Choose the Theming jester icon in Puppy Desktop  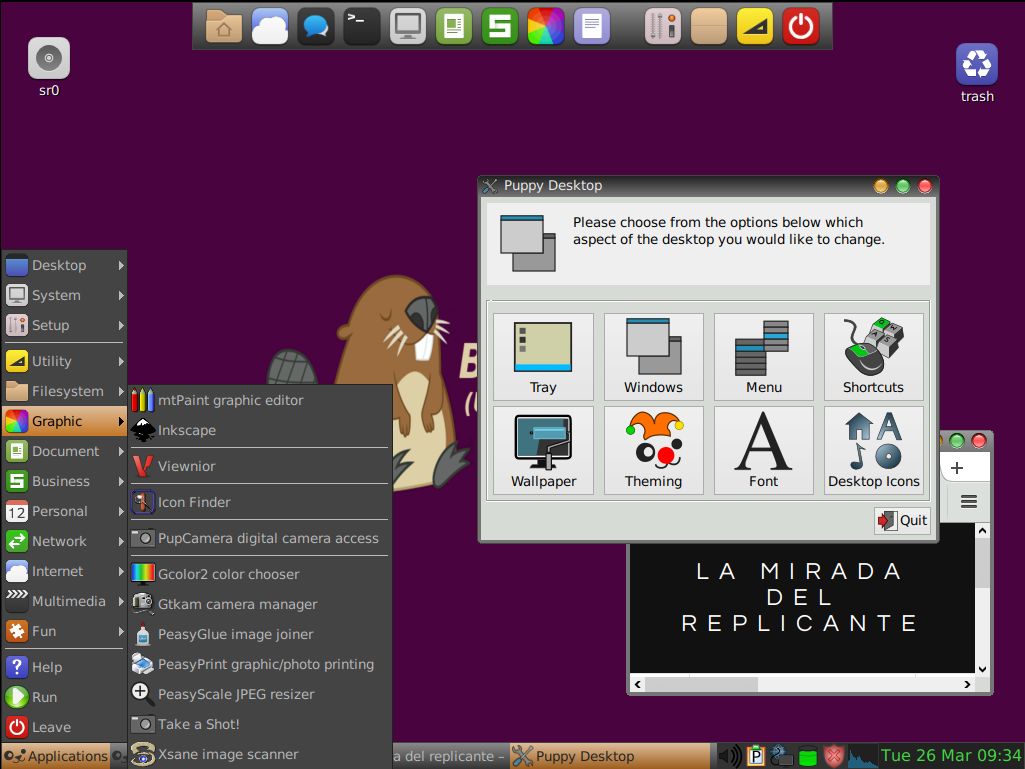653,450
